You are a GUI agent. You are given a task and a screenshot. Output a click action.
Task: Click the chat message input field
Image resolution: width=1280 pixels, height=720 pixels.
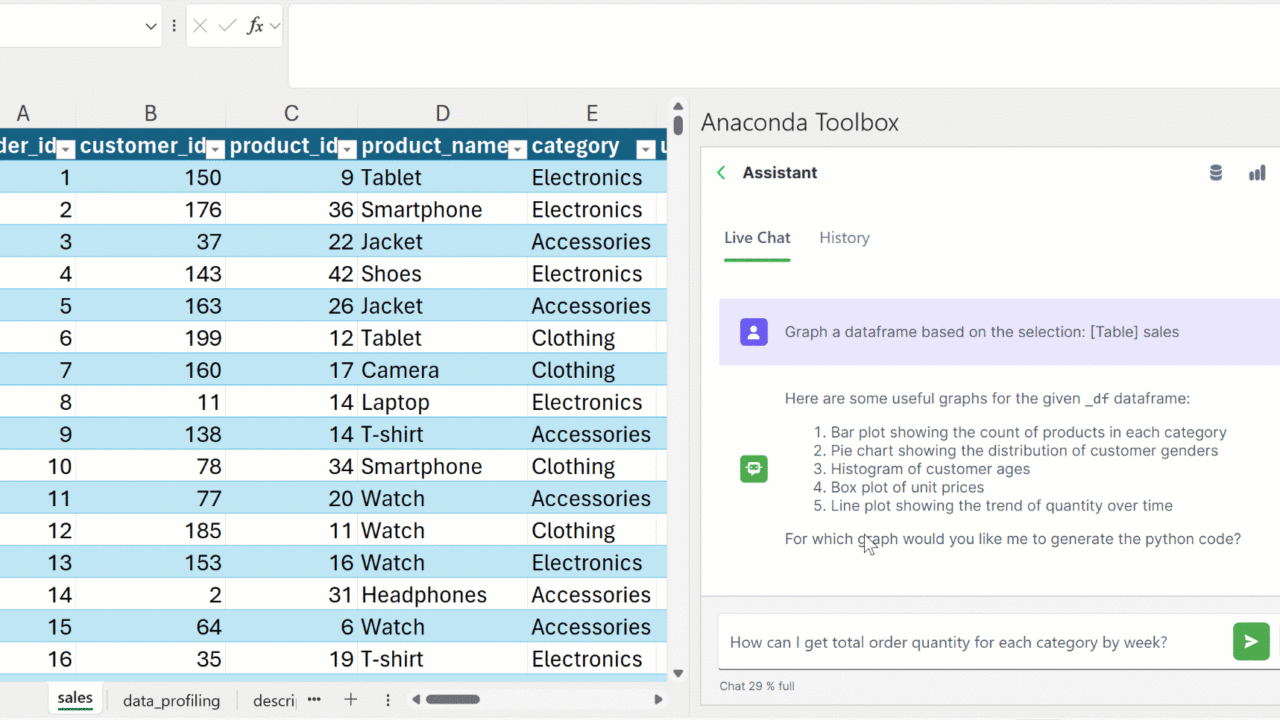click(972, 642)
